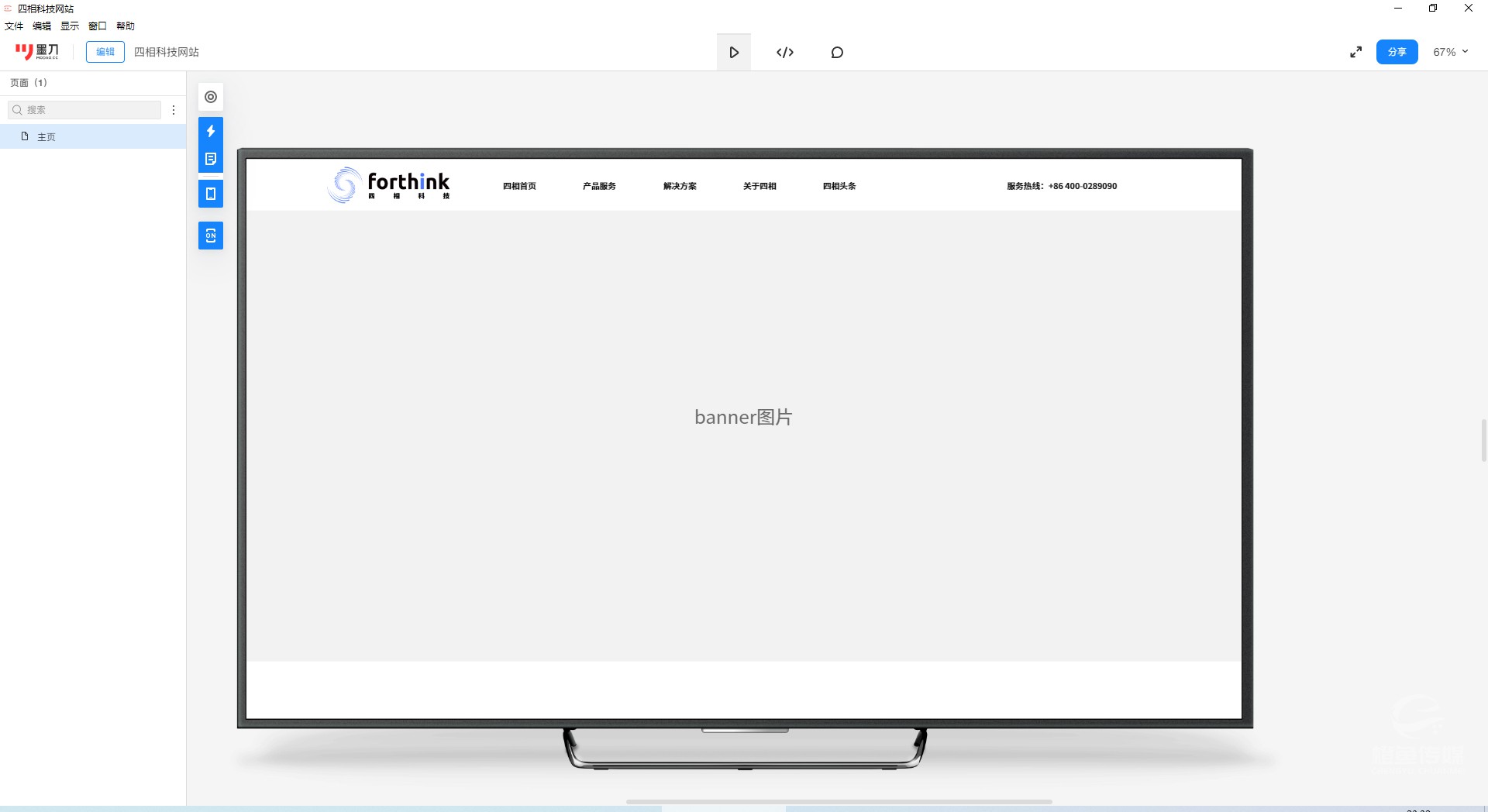The width and height of the screenshot is (1488, 812).
Task: Toggle the lightning bolt hotspot icon
Action: [211, 131]
